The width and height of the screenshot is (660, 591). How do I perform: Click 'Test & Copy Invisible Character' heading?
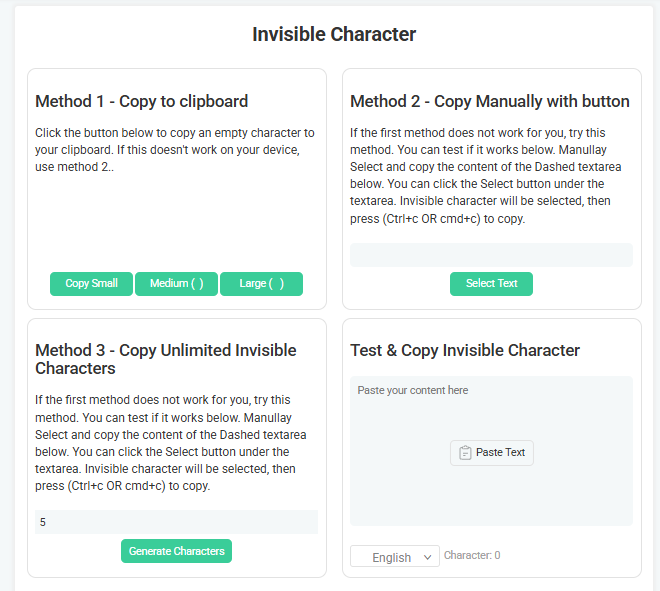pos(465,350)
